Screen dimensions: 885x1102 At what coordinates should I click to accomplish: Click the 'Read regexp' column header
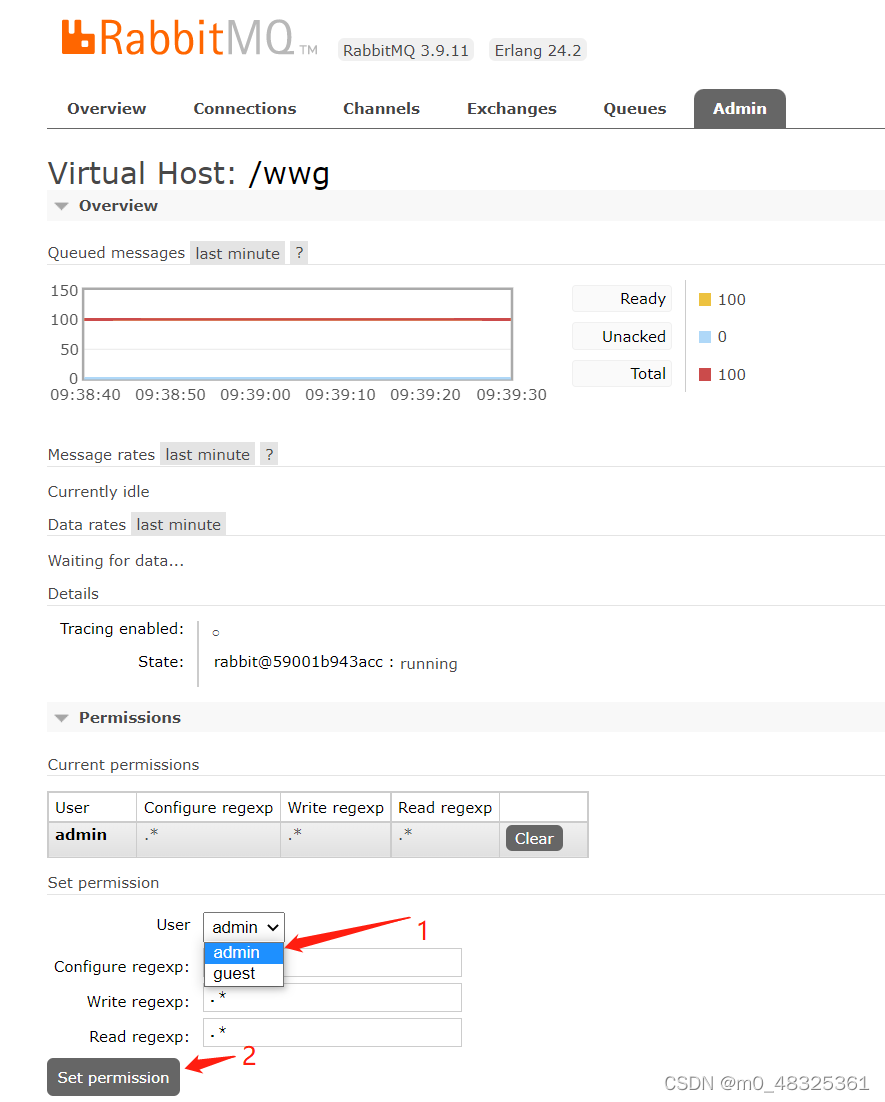click(445, 808)
